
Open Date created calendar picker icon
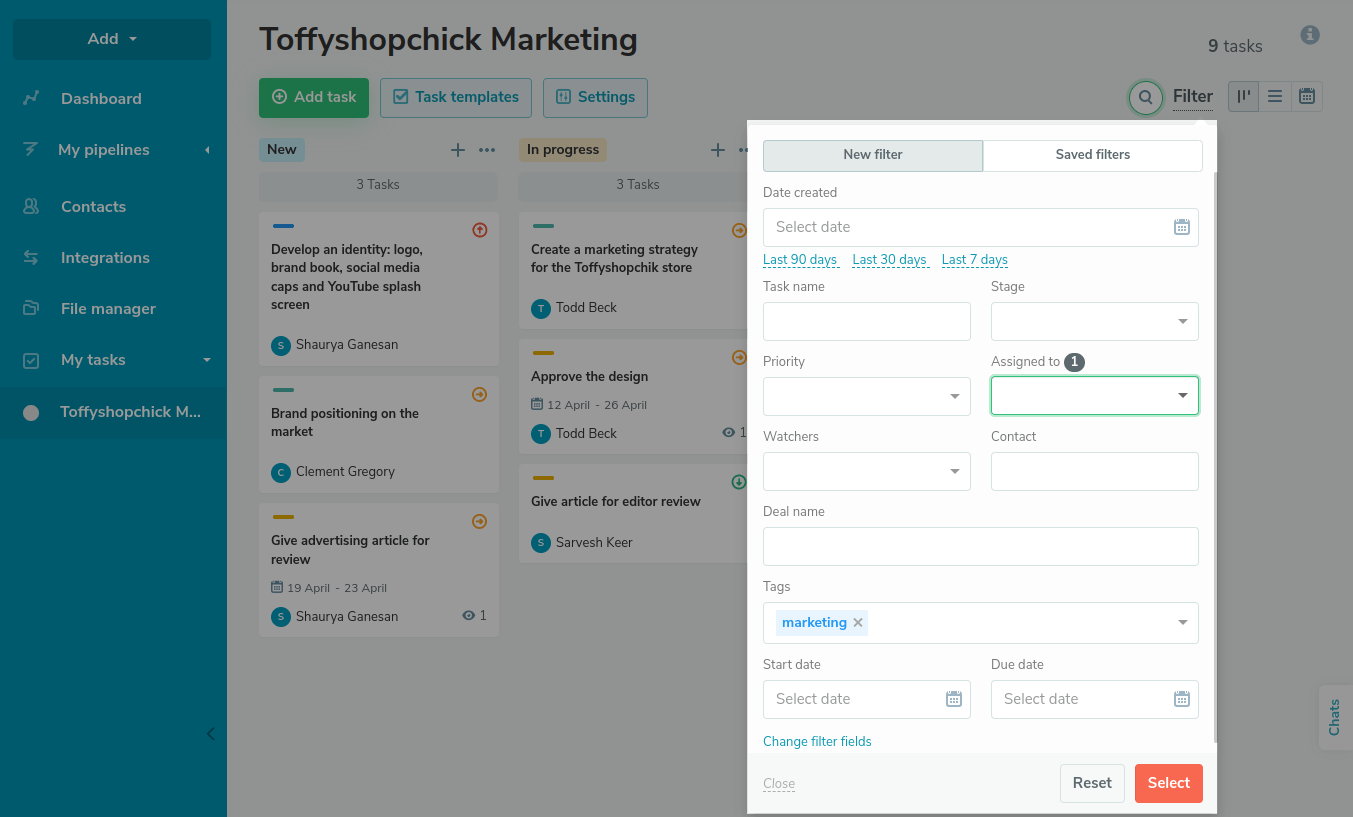pyautogui.click(x=1181, y=227)
